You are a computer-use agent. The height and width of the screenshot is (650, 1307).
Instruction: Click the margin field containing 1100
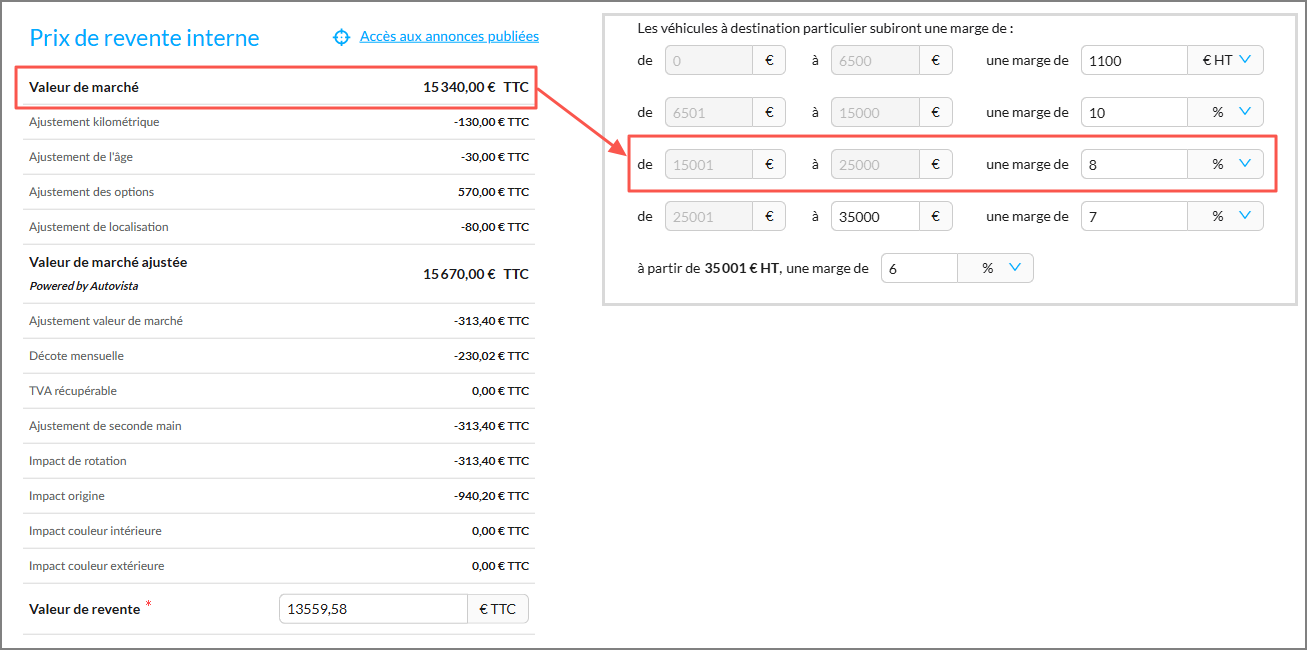(1134, 60)
